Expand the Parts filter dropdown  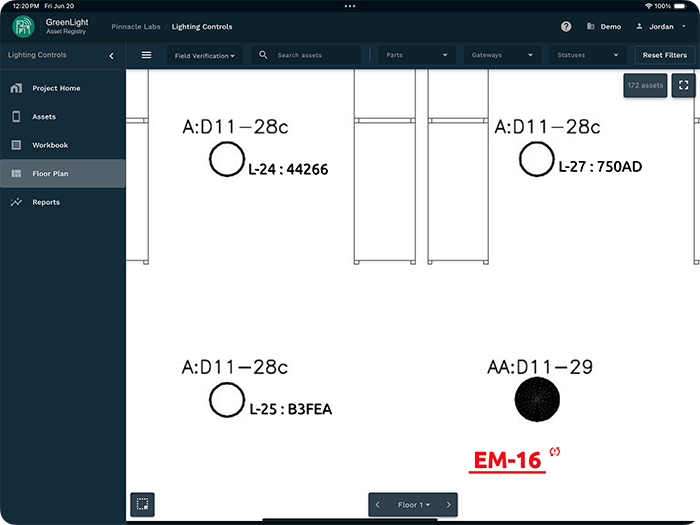(417, 55)
